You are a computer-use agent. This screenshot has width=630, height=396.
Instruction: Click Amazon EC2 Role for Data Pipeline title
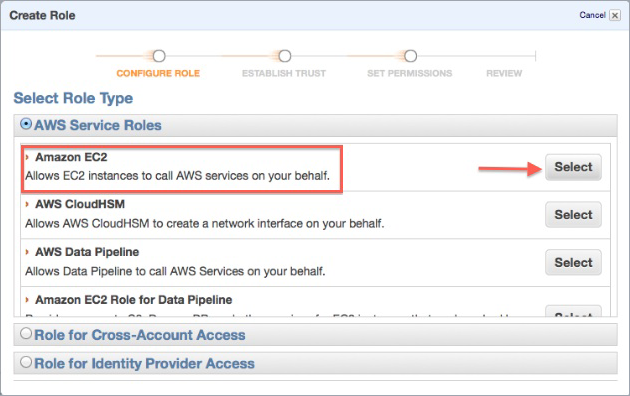coord(133,300)
